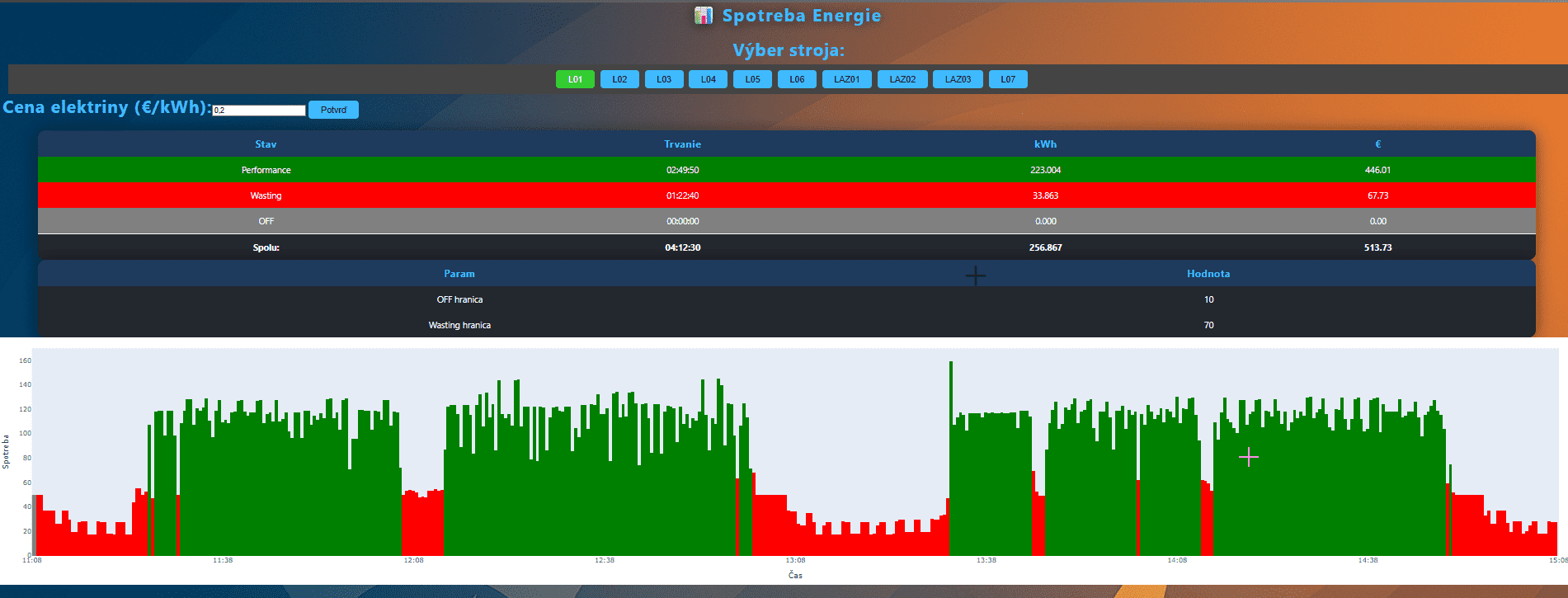Select machine L01 green button
Screen dimensions: 1568x598
coord(575,79)
